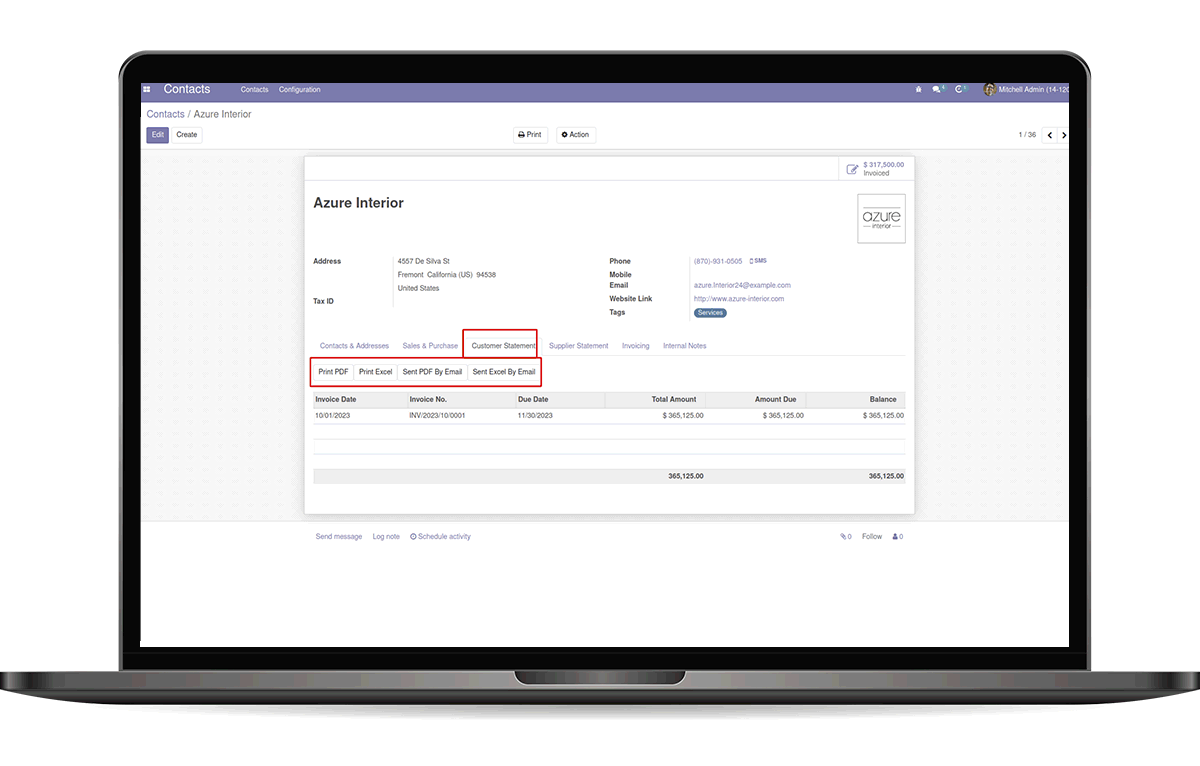Select the Customer Statement tab

503,346
